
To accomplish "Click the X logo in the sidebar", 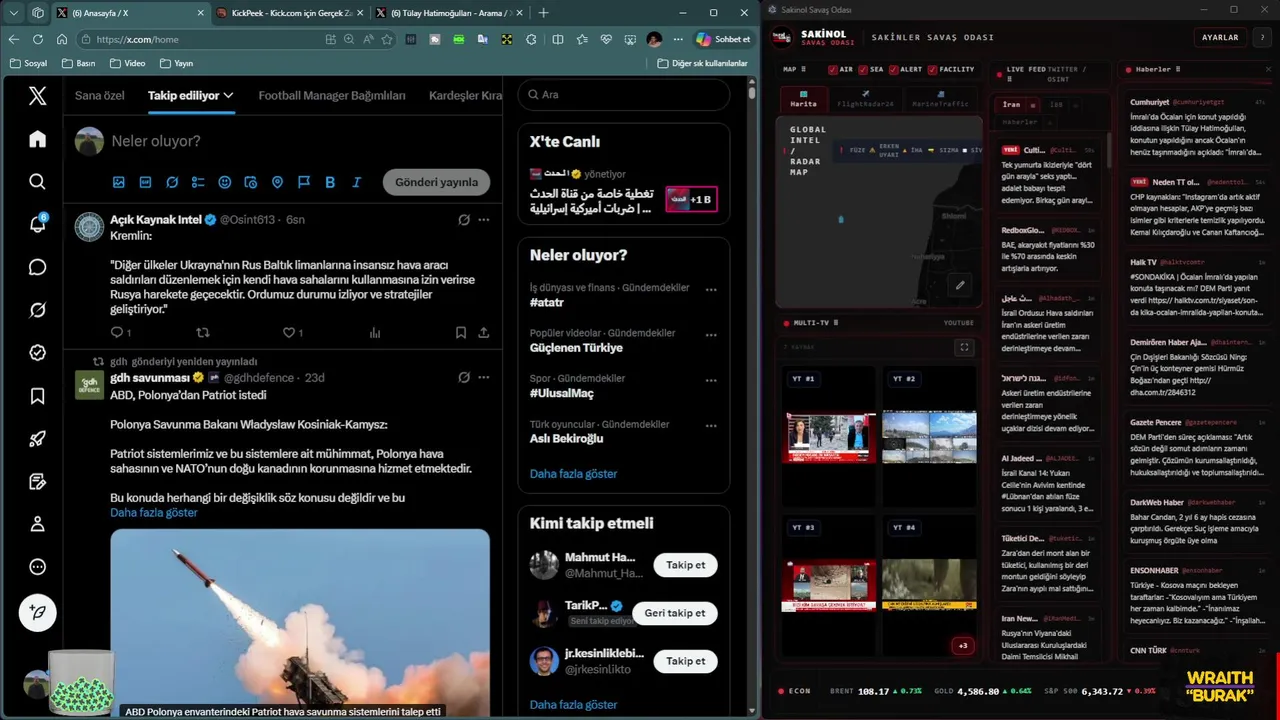I will [x=37, y=96].
